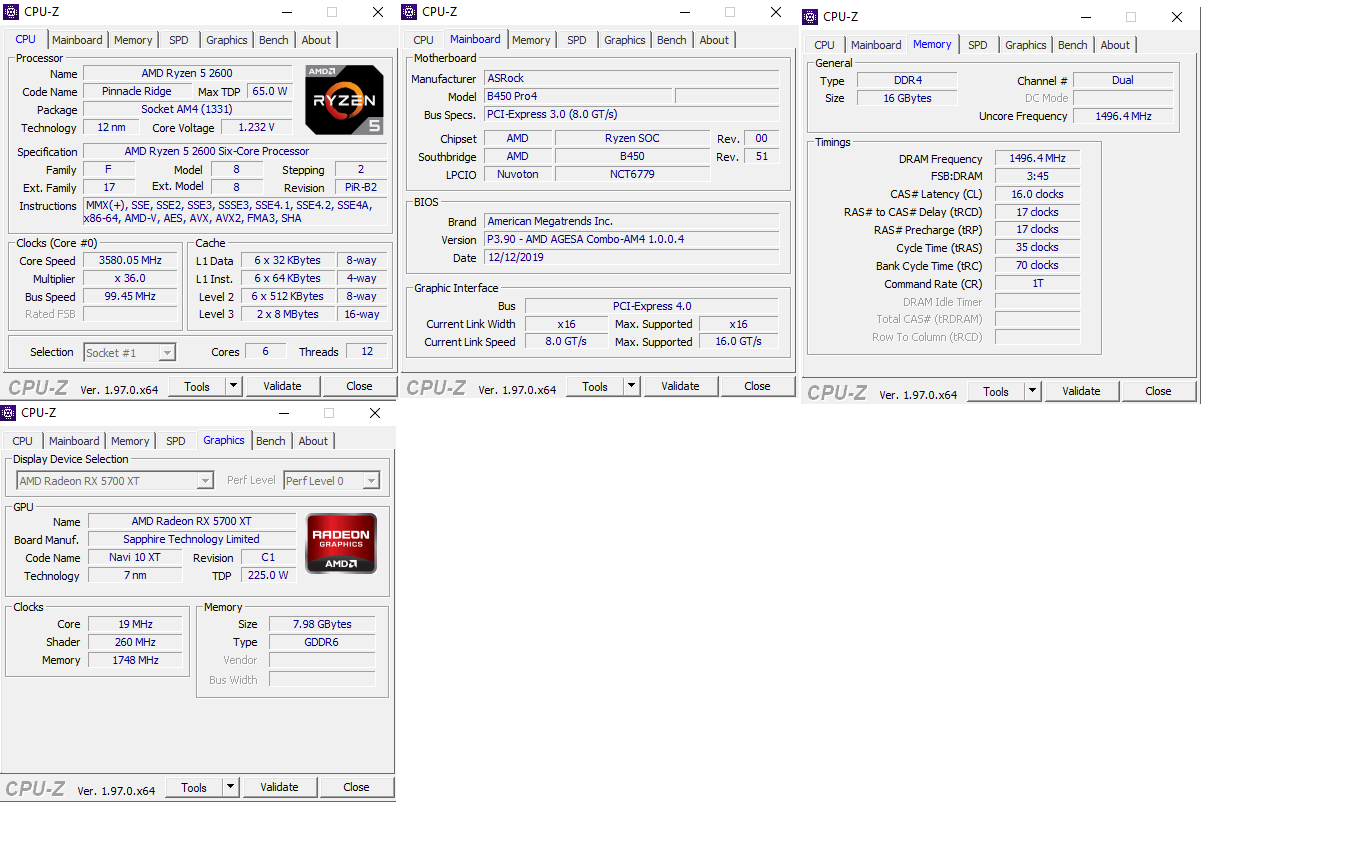Switch to the Graphics tab in the CPU window
This screenshot has height=844, width=1372.
(227, 40)
